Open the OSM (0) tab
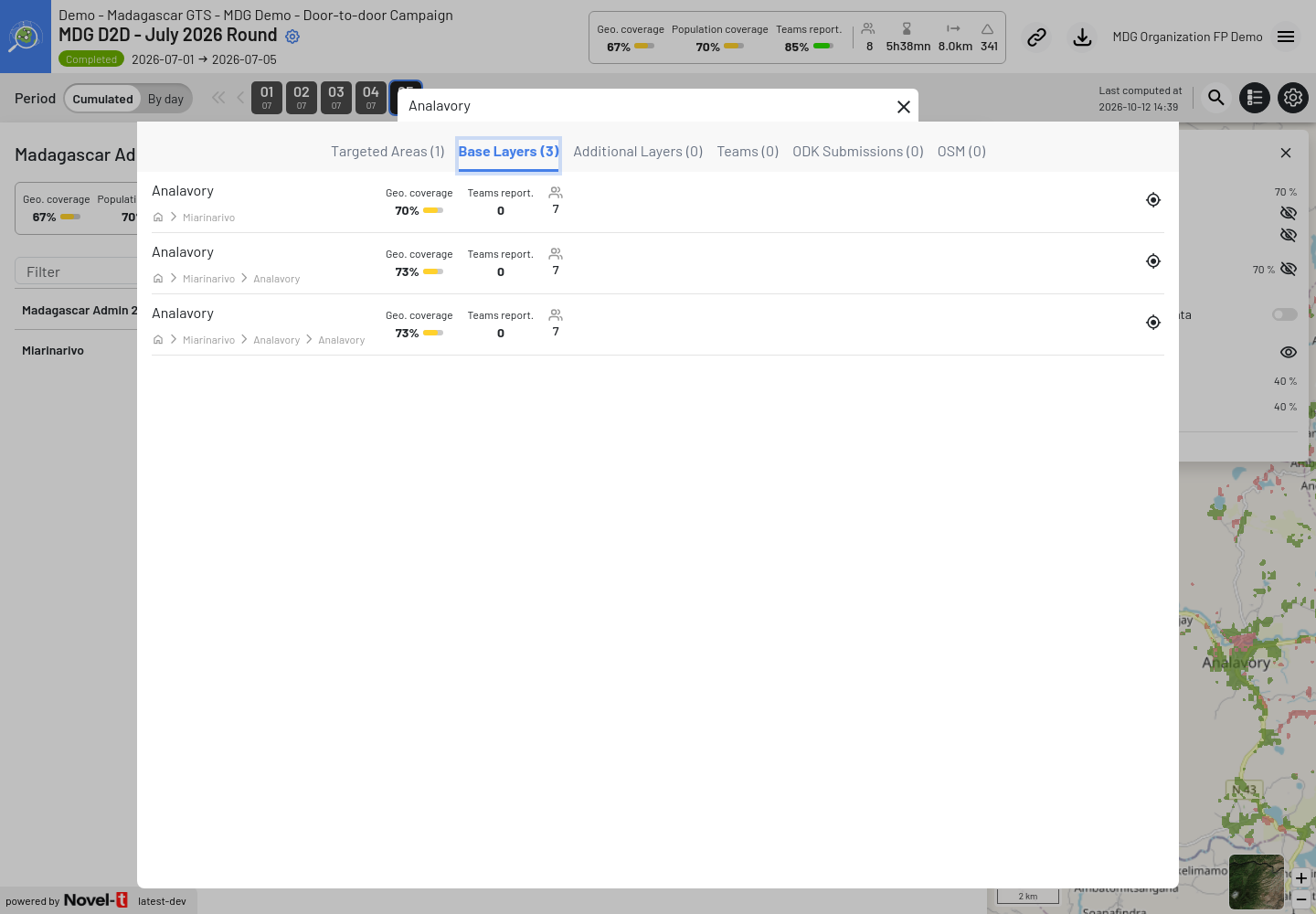1316x914 pixels. pos(961,152)
